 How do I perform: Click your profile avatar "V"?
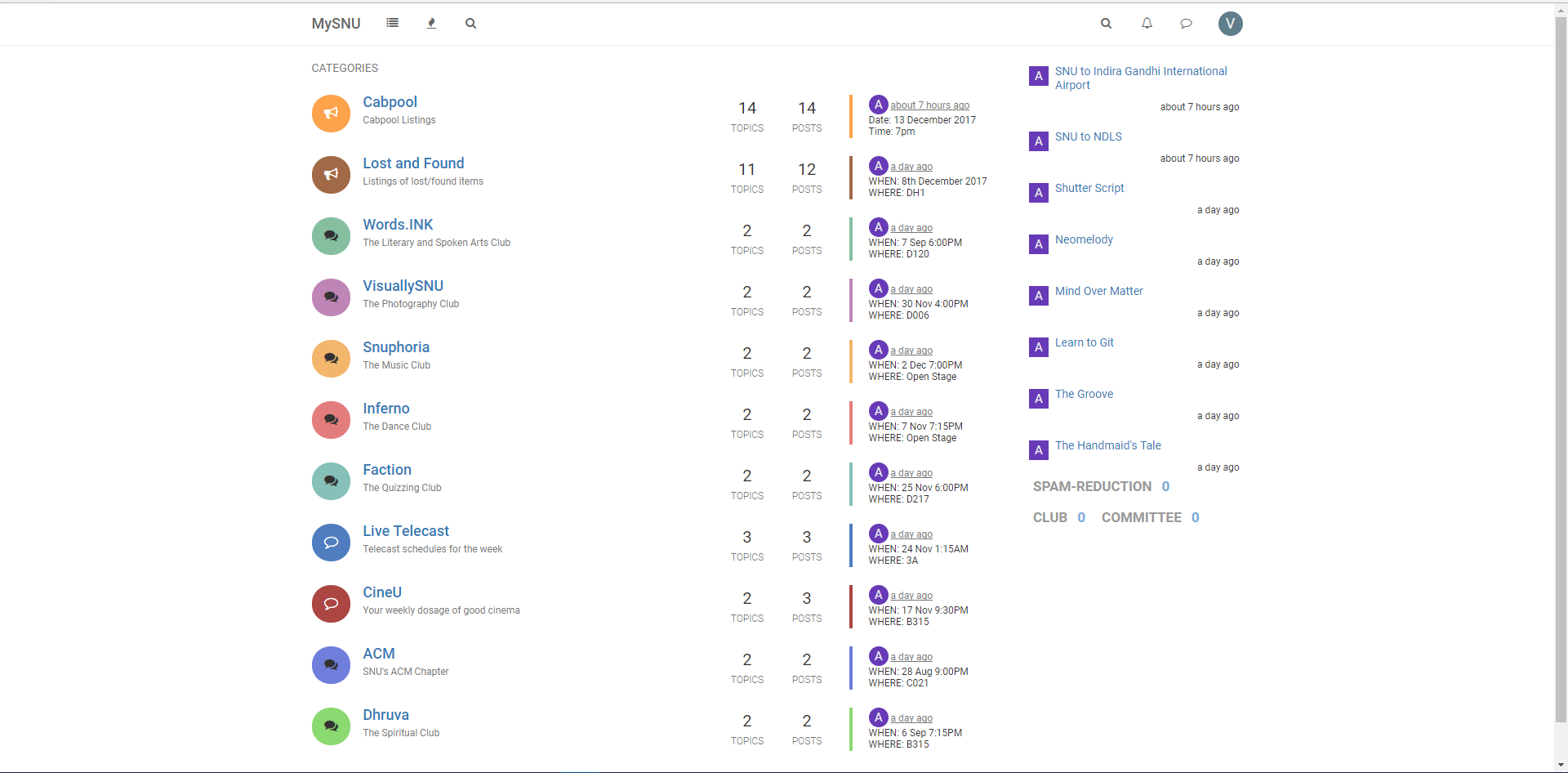click(x=1230, y=24)
